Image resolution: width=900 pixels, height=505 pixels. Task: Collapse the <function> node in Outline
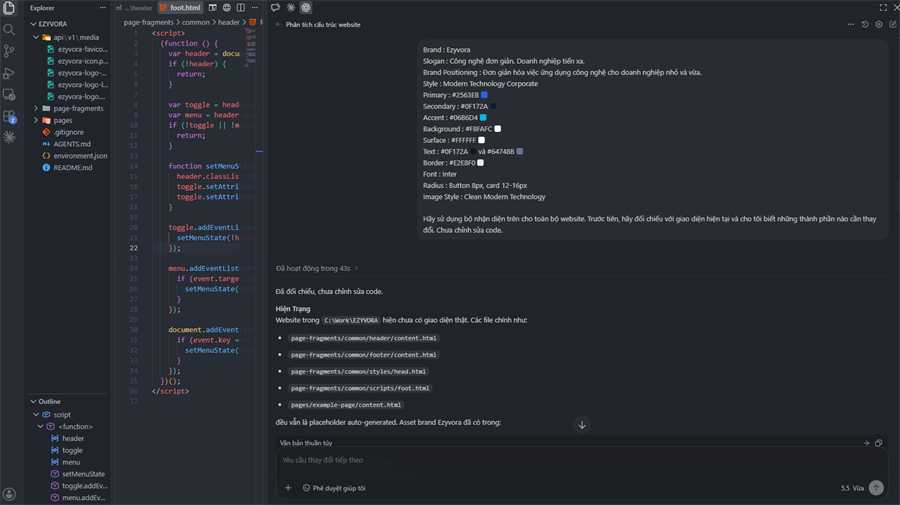tap(40, 426)
